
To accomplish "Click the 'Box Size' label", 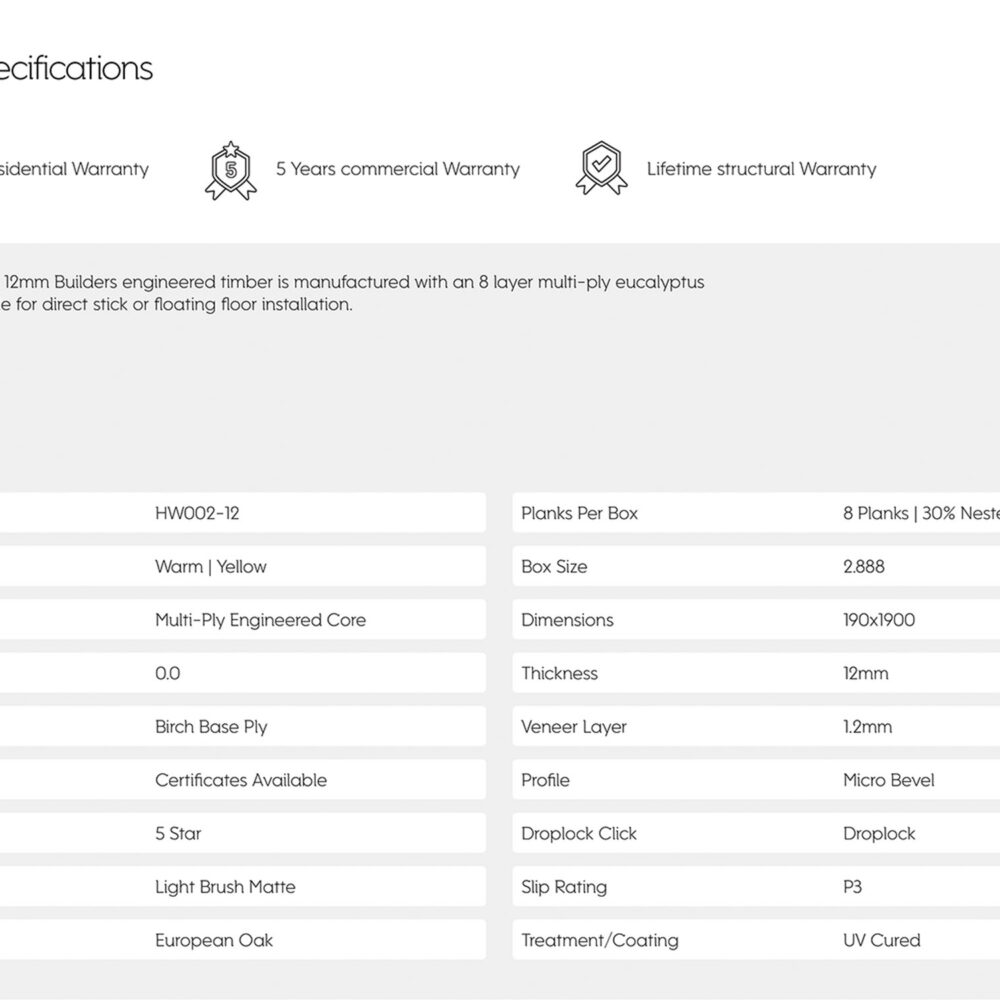I will (554, 566).
